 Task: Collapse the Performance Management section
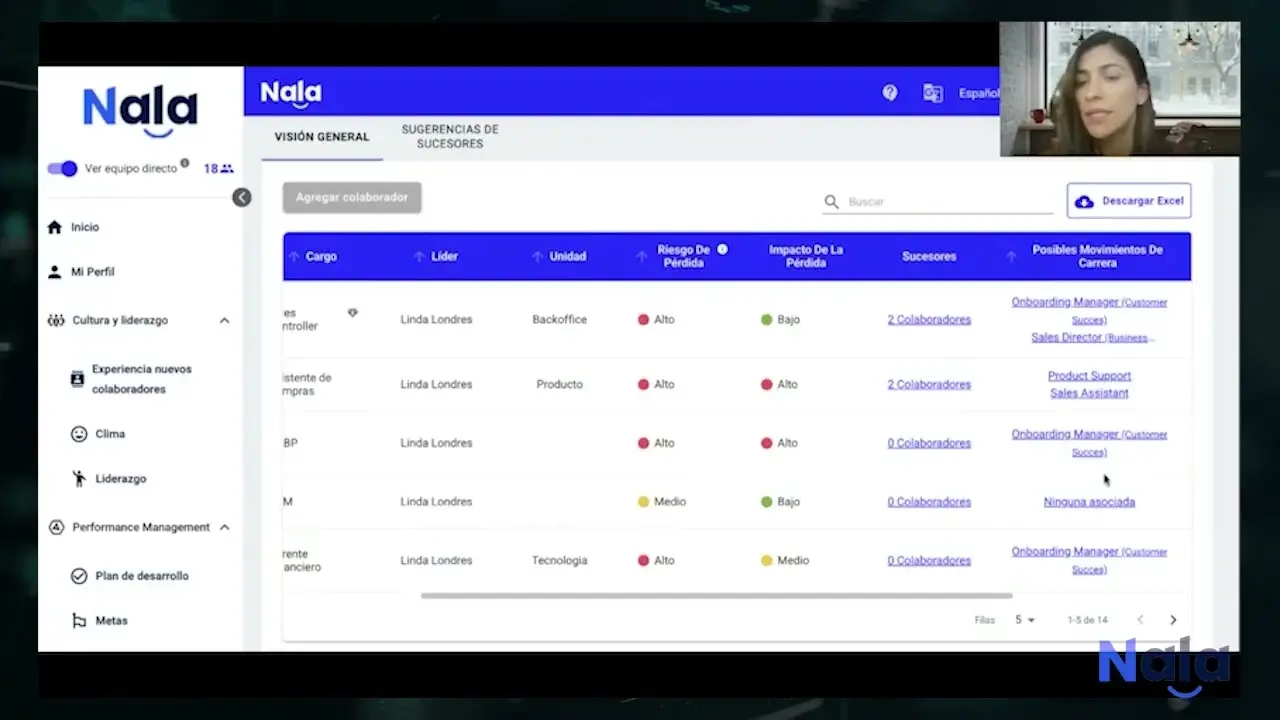(x=224, y=527)
